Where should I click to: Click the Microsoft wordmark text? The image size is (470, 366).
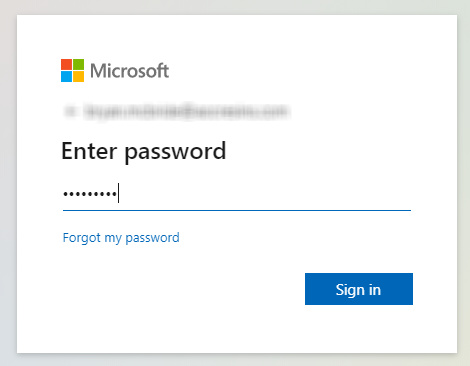129,71
